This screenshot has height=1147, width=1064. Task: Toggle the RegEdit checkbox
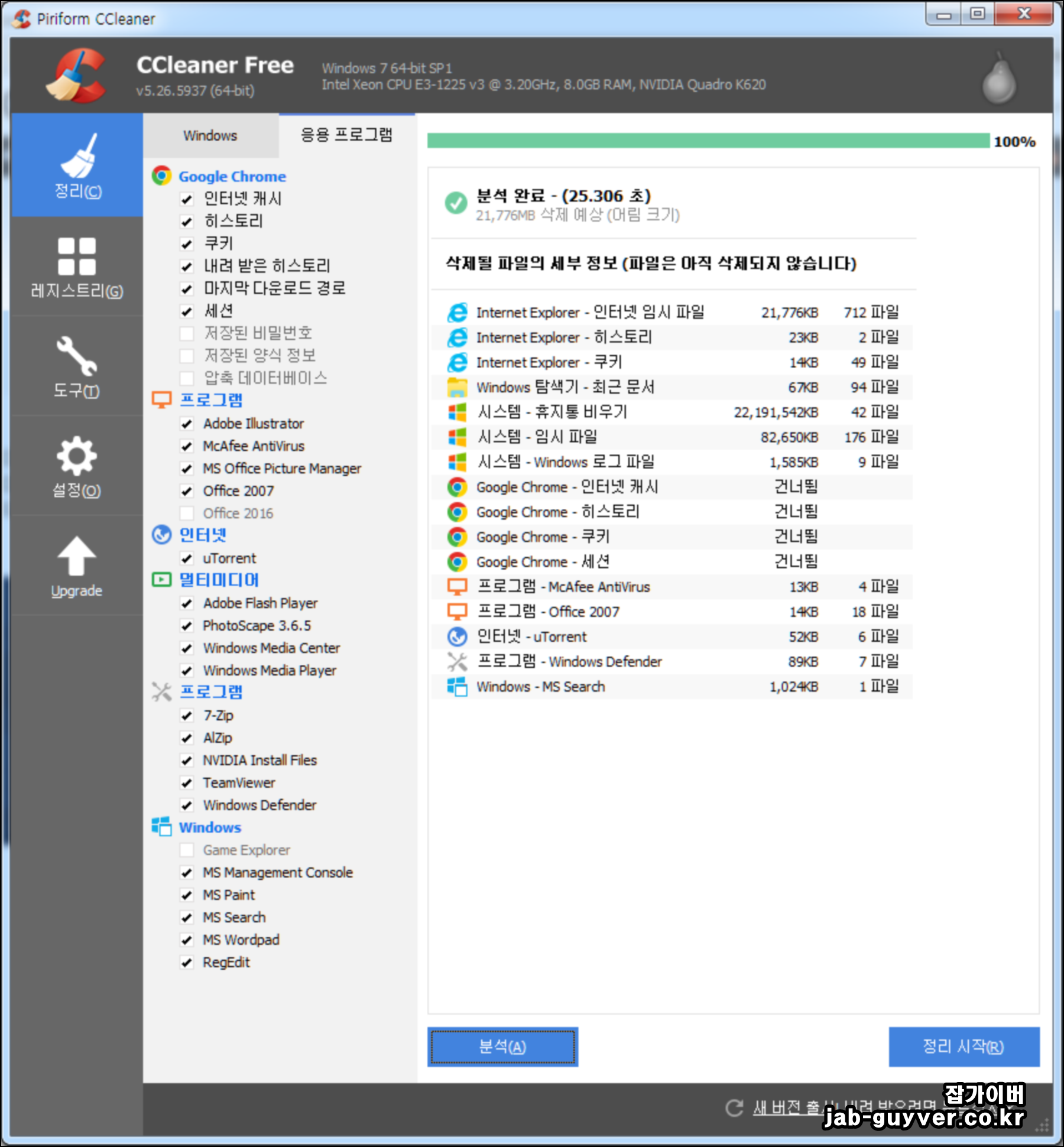[x=187, y=963]
